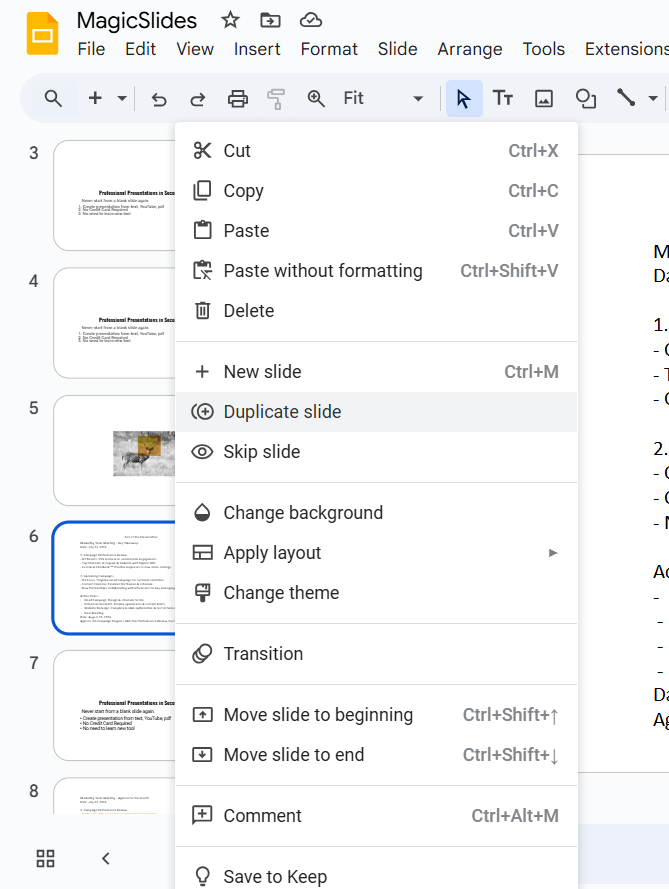Open the grid view icon
Viewport: 669px width, 889px height.
45,858
